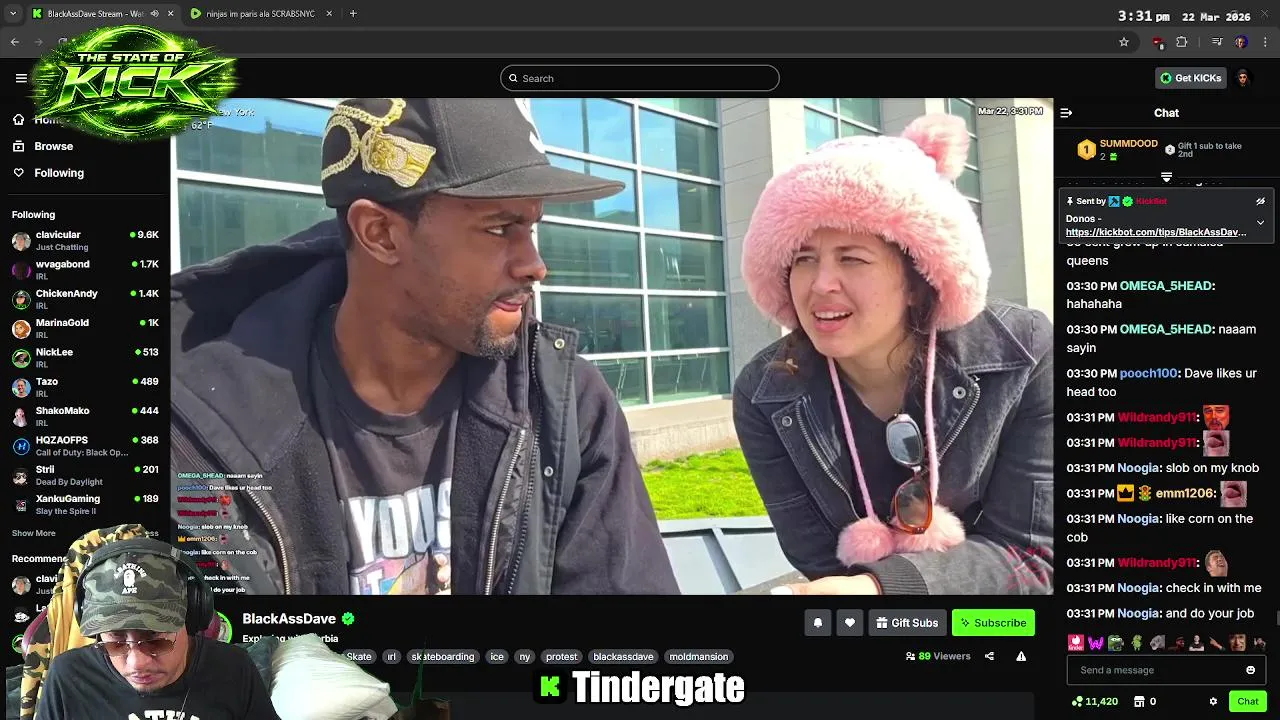
Task: Expand the gift leaderboard handle
Action: 1166,177
